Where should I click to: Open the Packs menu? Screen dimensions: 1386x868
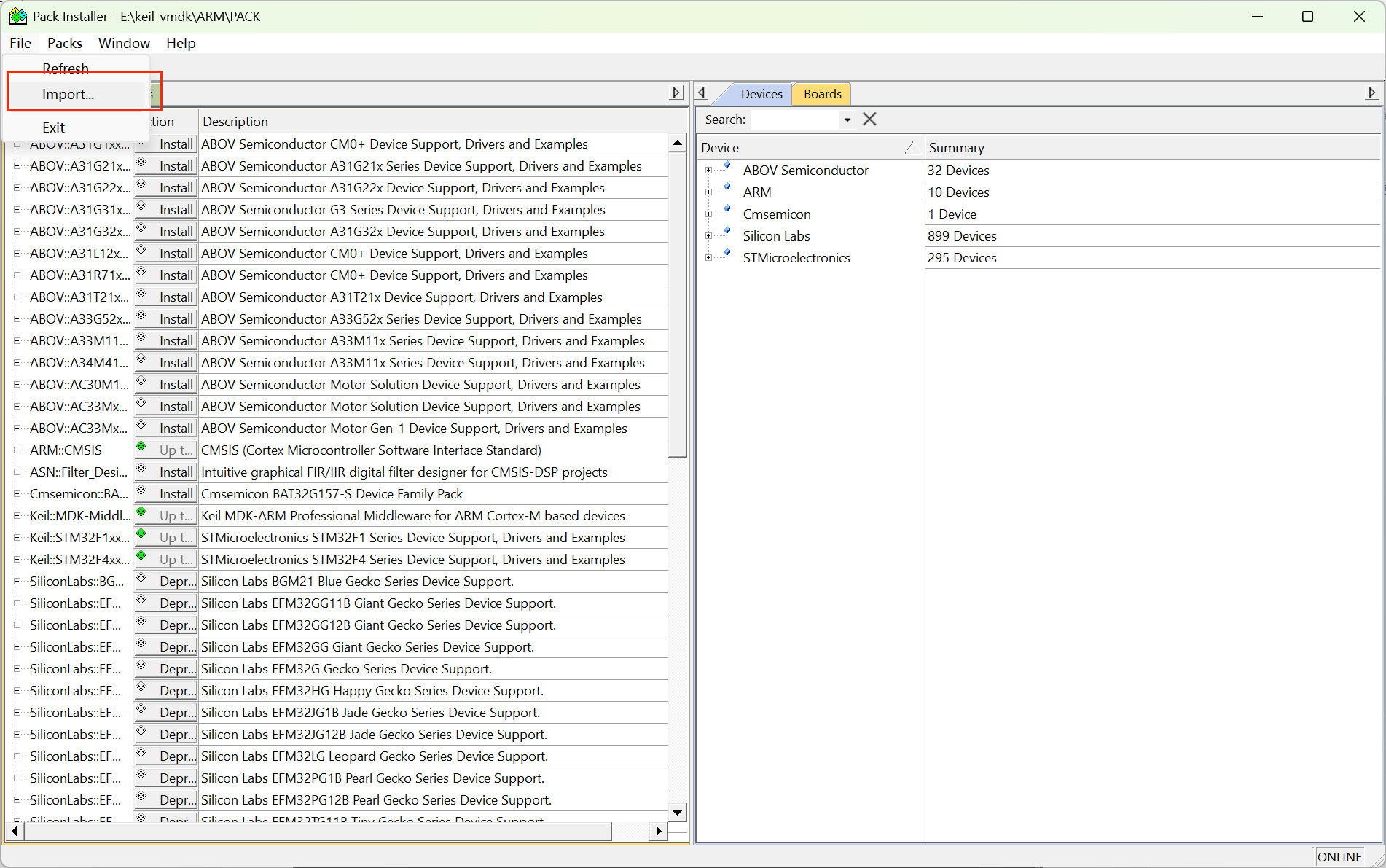click(65, 43)
